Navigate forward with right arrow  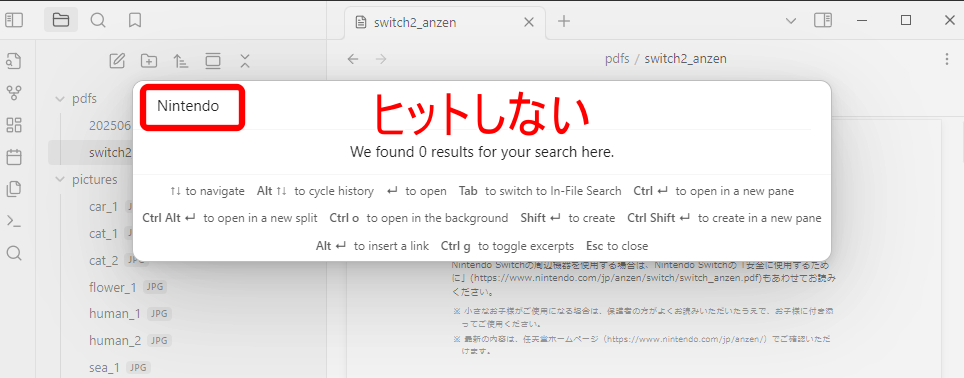point(381,59)
